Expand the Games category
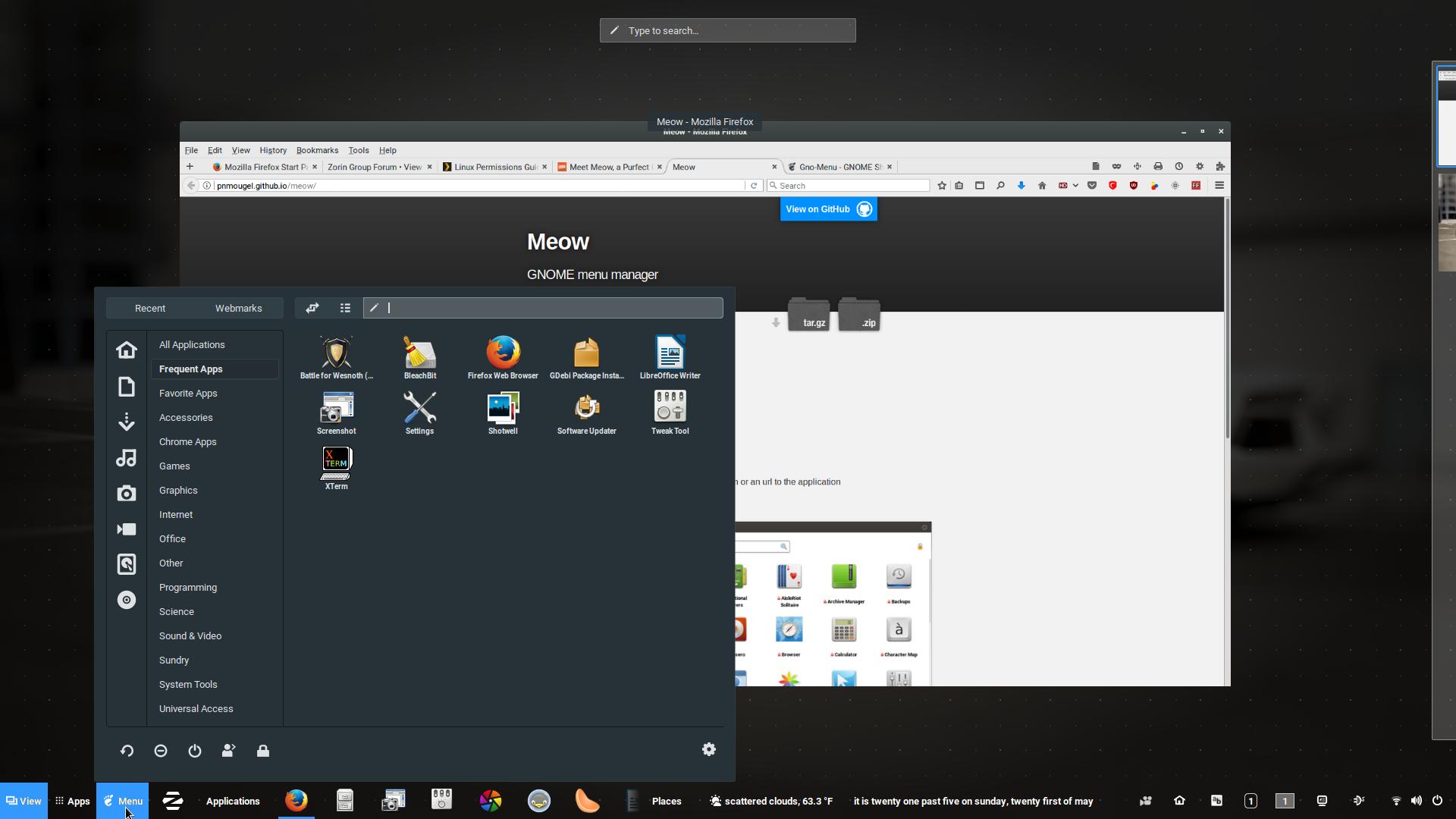This screenshot has width=1456, height=819. pos(174,466)
